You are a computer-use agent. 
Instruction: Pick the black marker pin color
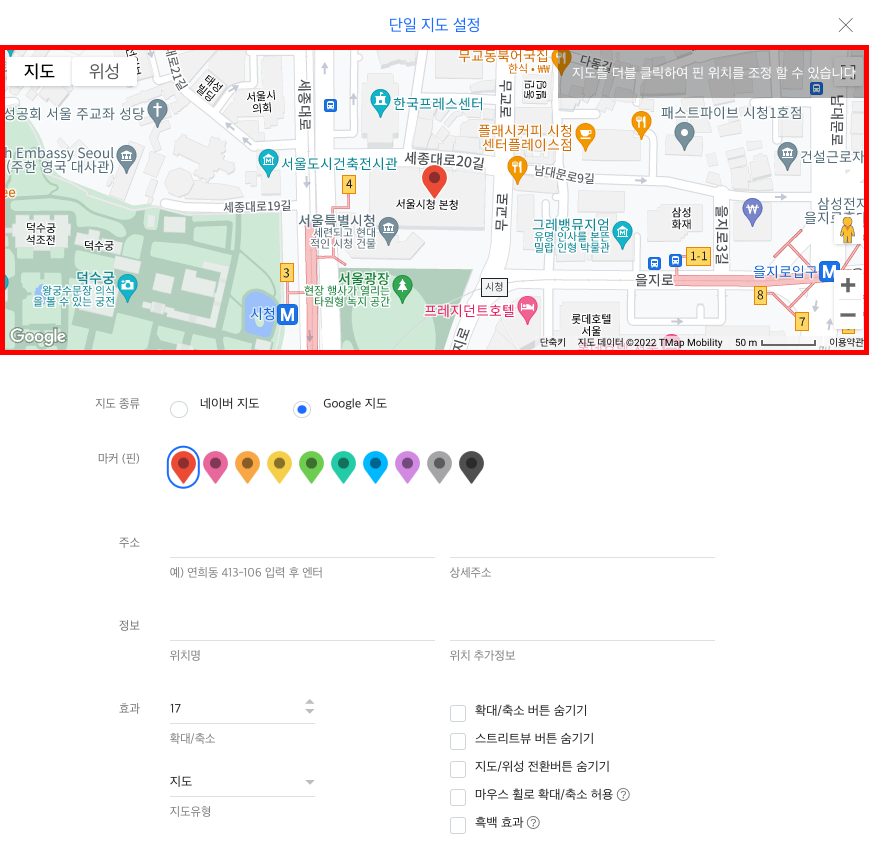(472, 467)
